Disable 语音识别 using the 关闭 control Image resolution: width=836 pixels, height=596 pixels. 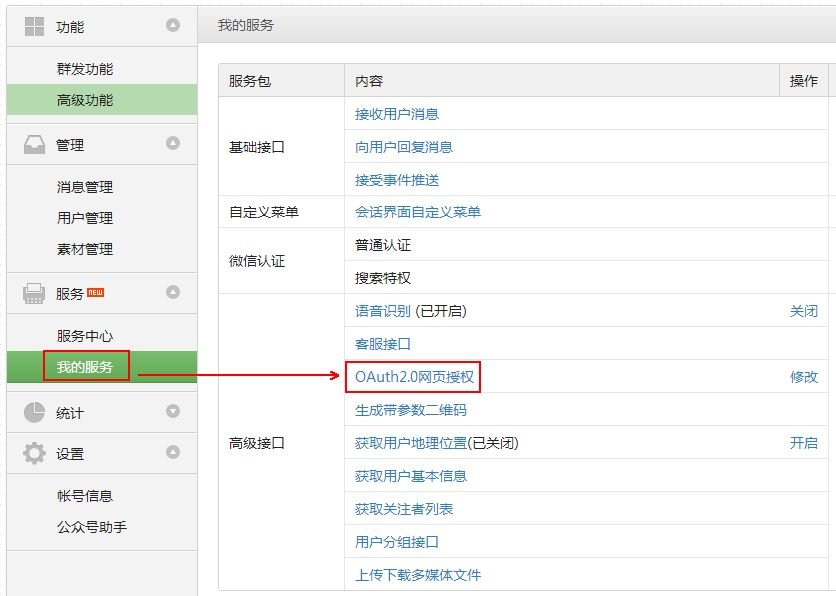(806, 311)
